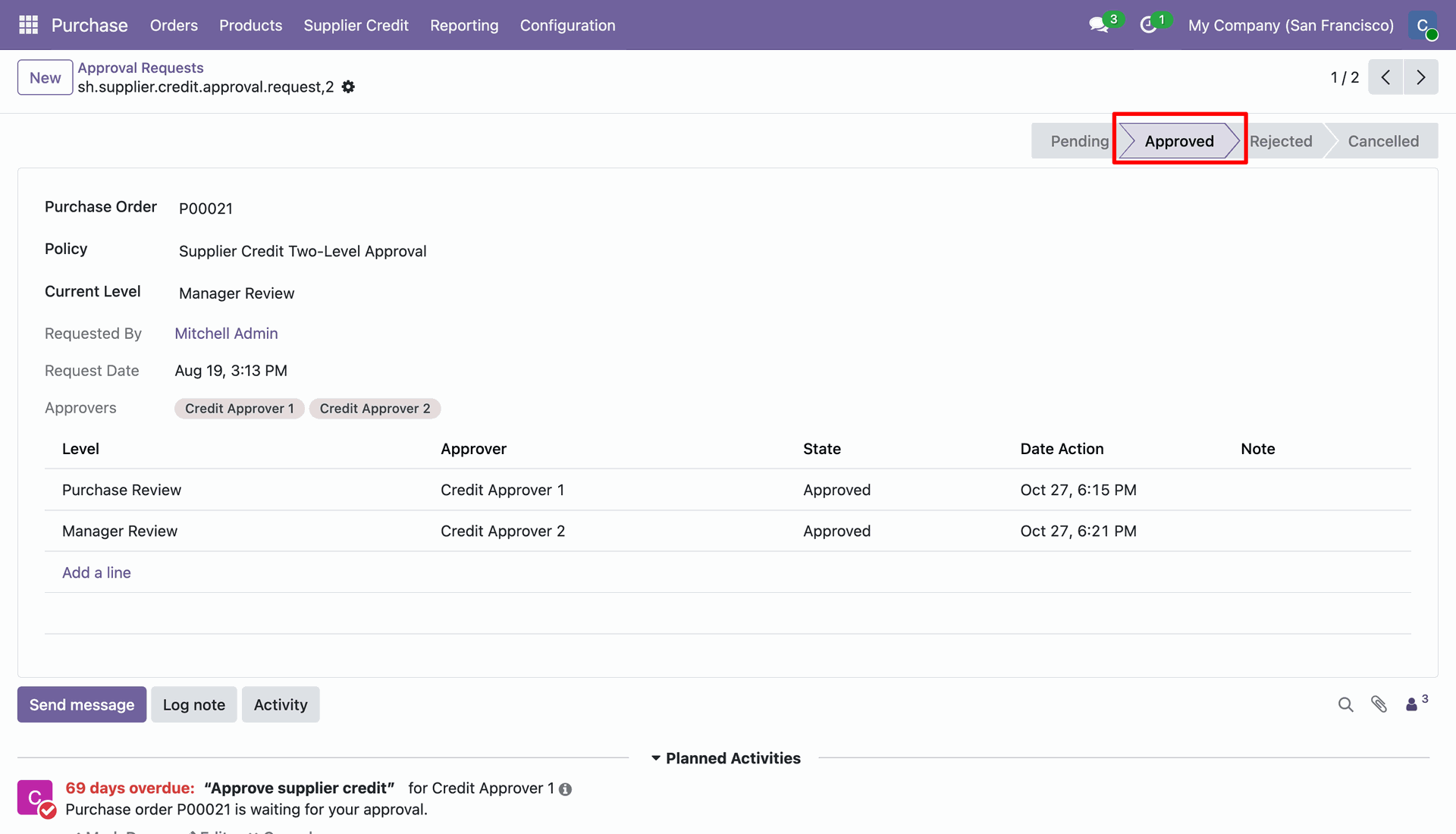Open the Purchase Review table row
This screenshot has width=1456, height=834.
(x=727, y=490)
